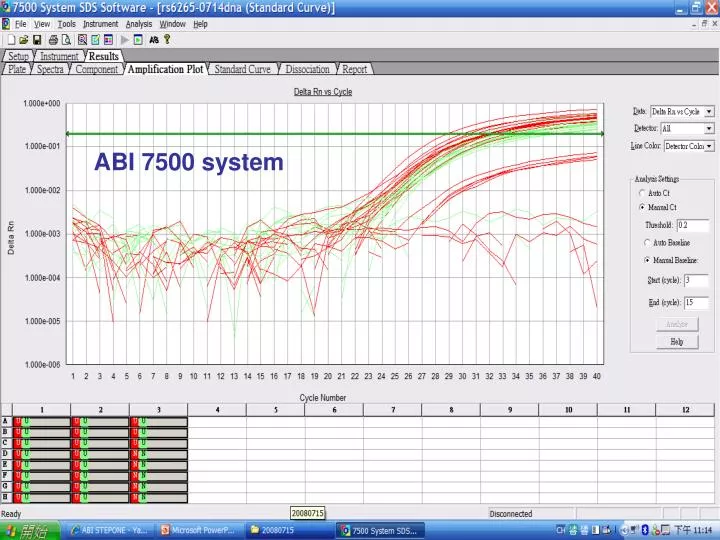Image resolution: width=720 pixels, height=540 pixels.
Task: Select the Manual Ct radio button
Action: point(642,207)
